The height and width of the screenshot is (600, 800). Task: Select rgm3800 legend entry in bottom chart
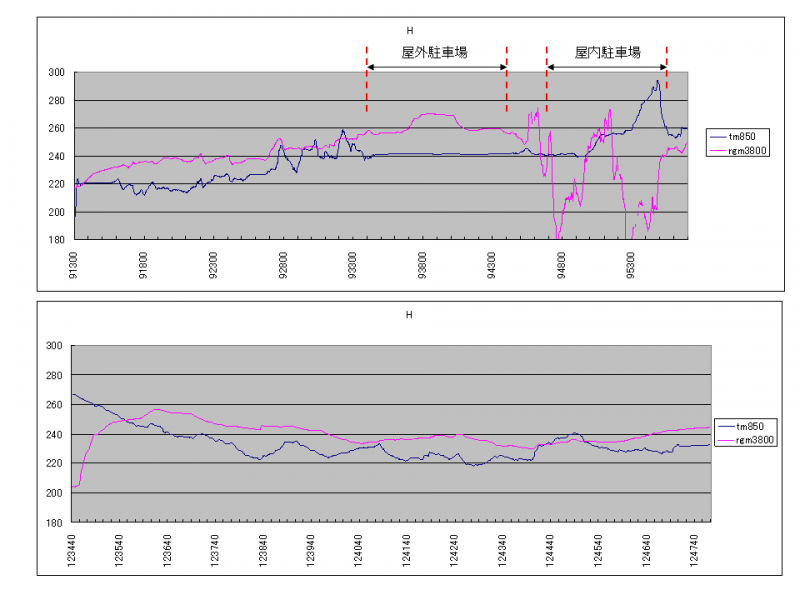click(x=756, y=439)
